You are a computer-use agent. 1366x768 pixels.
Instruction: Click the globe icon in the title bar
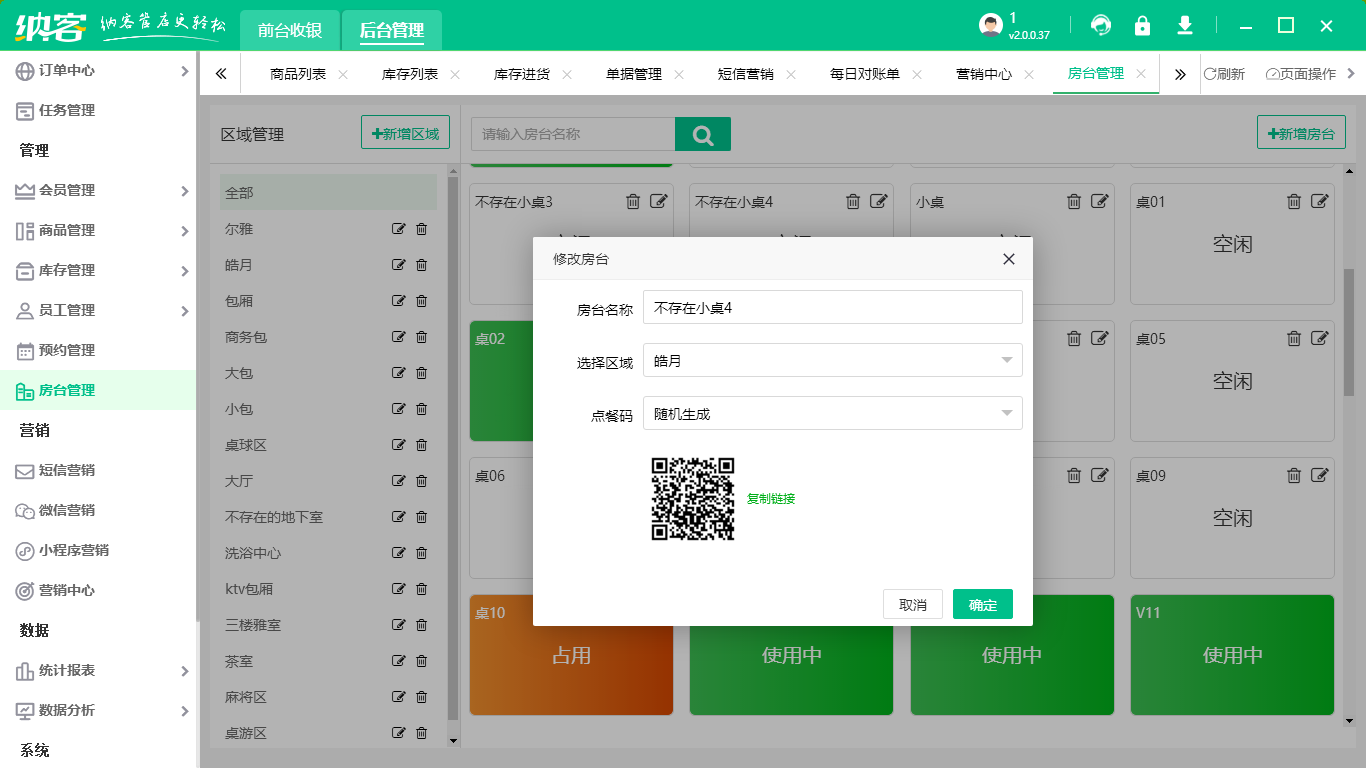coord(1102,26)
